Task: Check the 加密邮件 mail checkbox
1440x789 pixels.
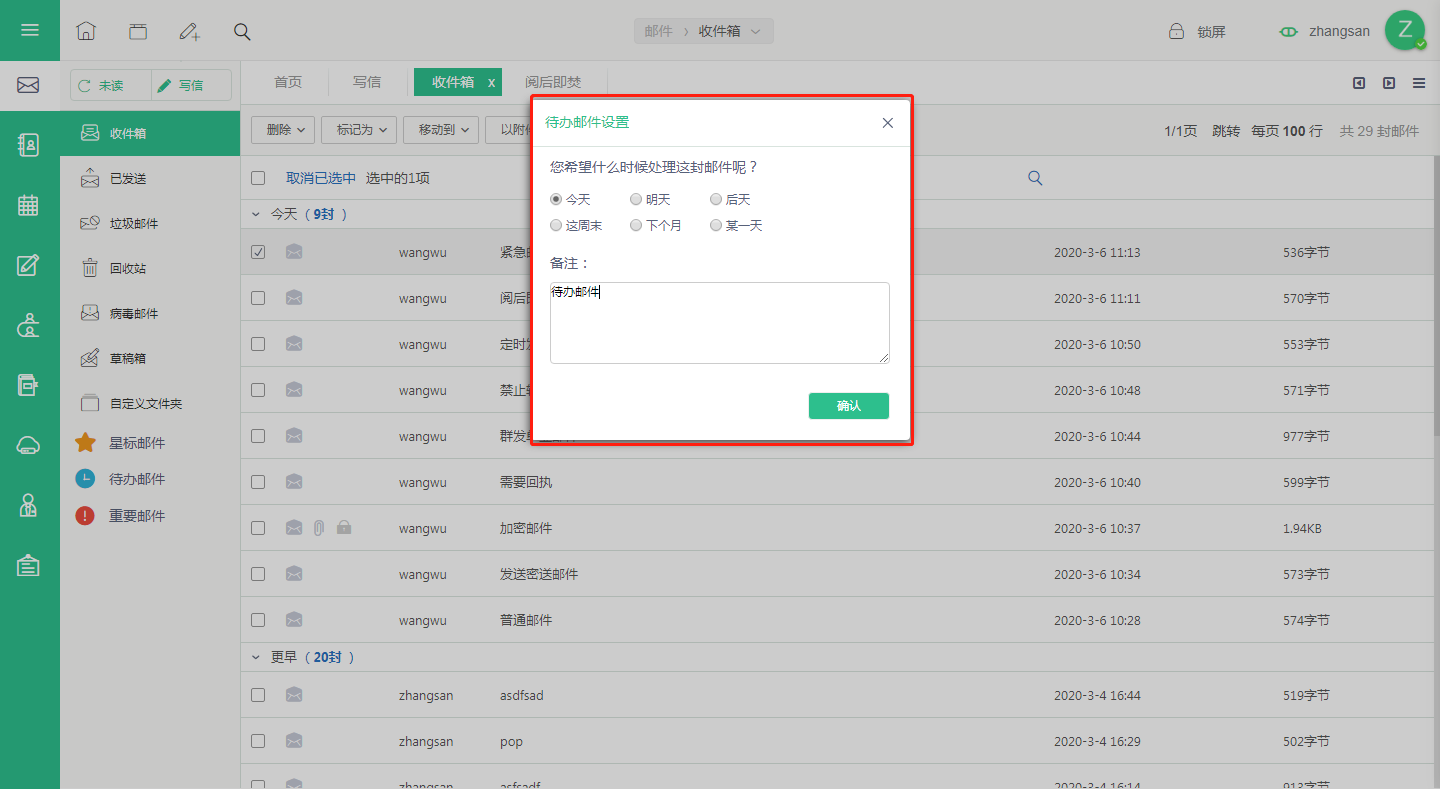Action: [x=258, y=528]
